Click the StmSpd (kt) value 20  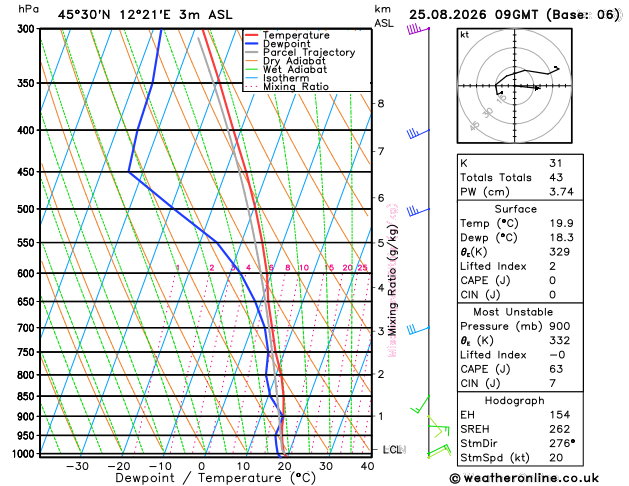coord(556,458)
